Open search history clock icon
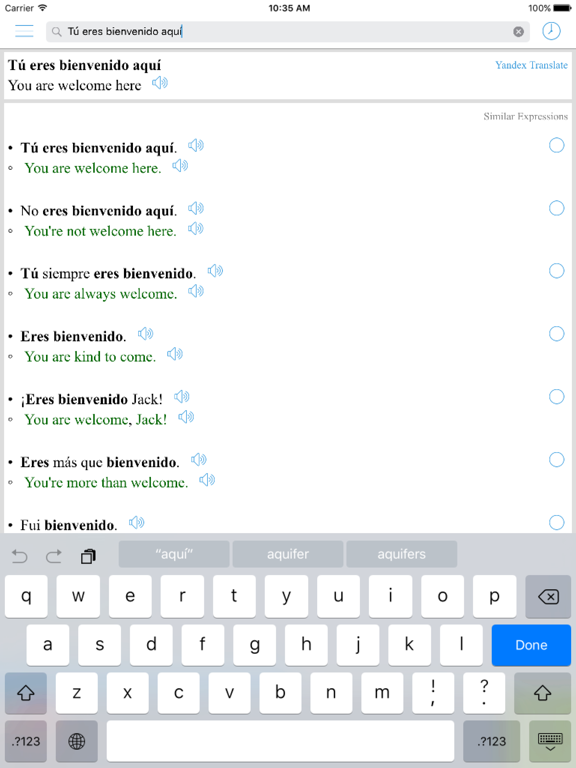Screen dimensions: 576x768 pyautogui.click(x=551, y=31)
